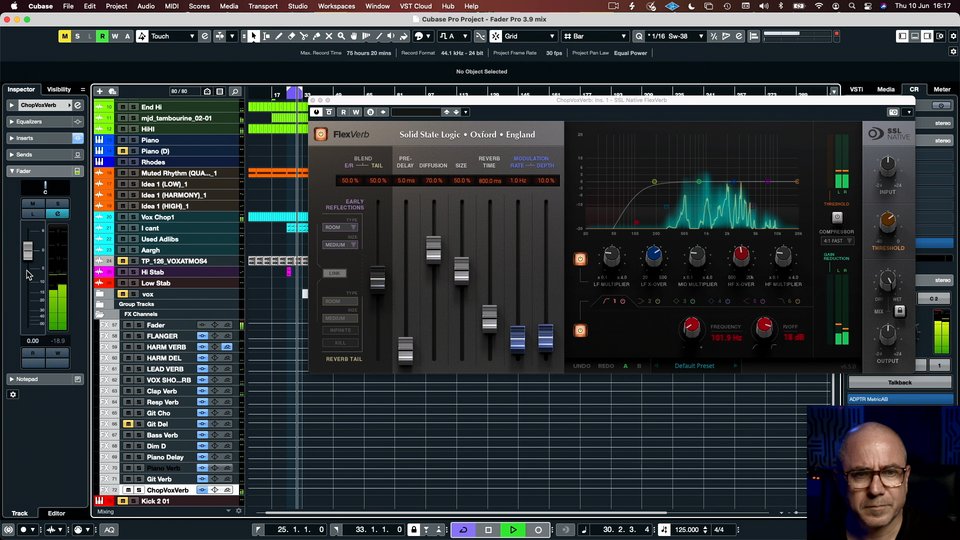Open macOS Control Center icon

(x=868, y=6)
